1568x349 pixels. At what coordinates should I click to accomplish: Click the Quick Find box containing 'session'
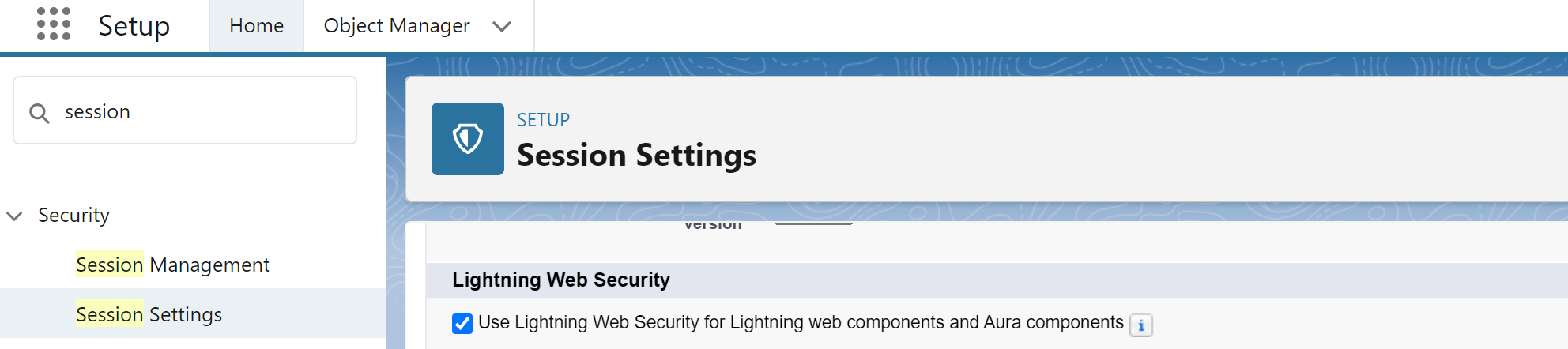point(198,111)
